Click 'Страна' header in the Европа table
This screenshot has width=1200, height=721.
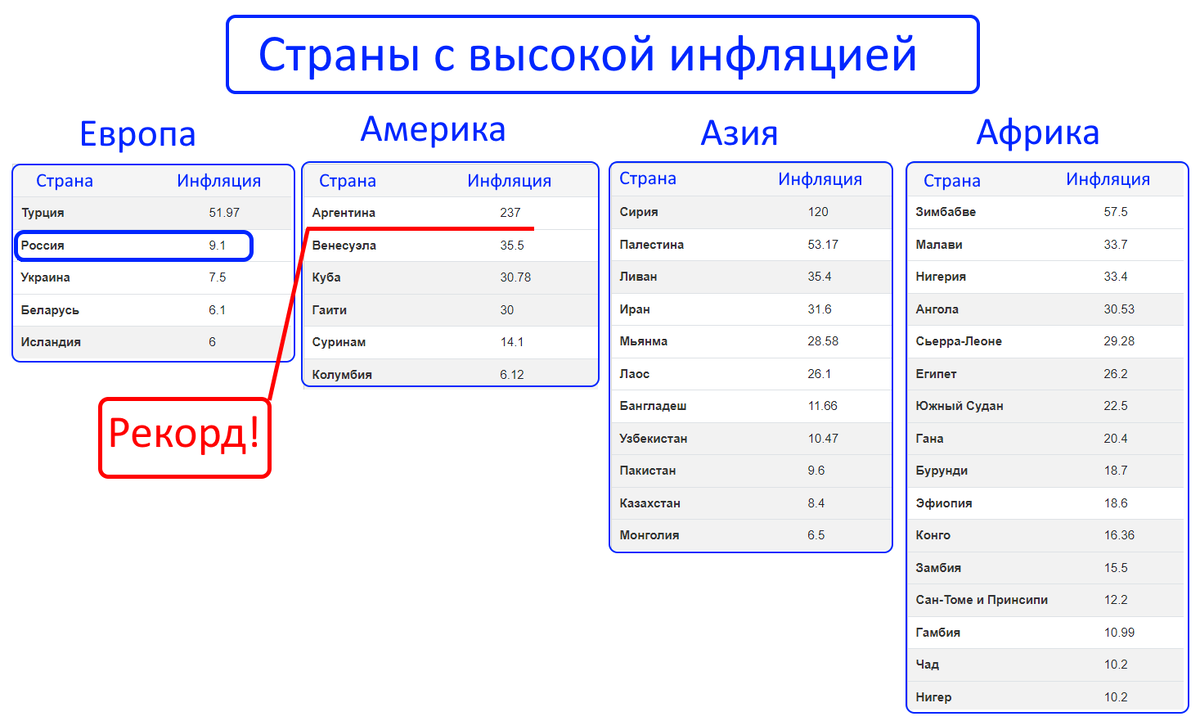64,181
